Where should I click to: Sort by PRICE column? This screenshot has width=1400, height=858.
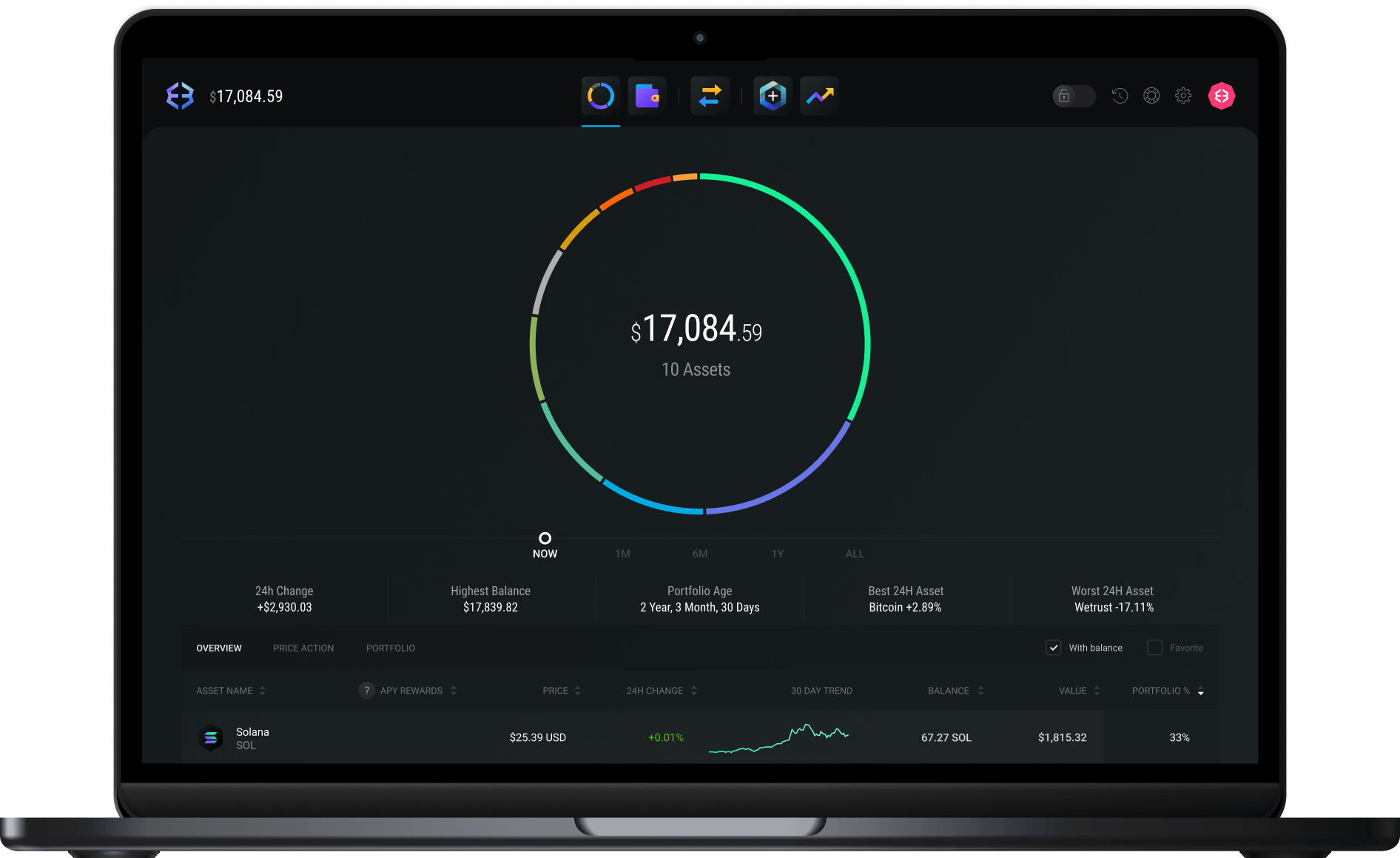coord(562,691)
